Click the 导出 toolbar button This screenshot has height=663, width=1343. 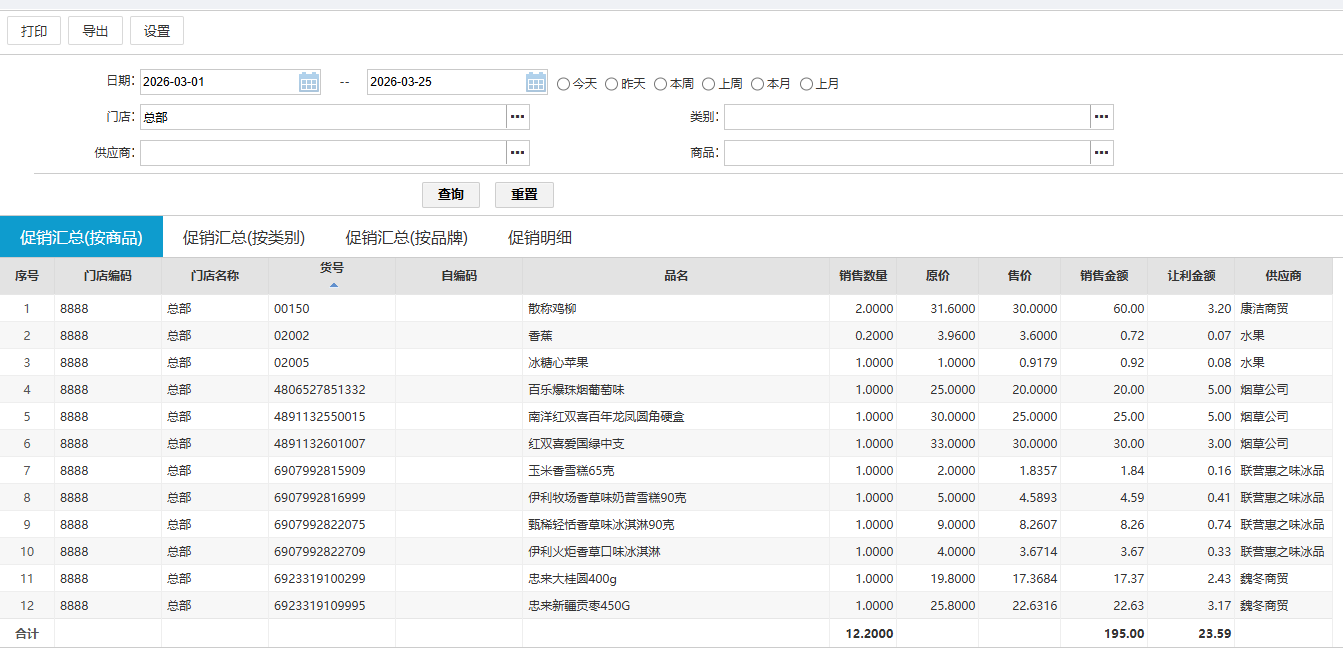coord(95,31)
